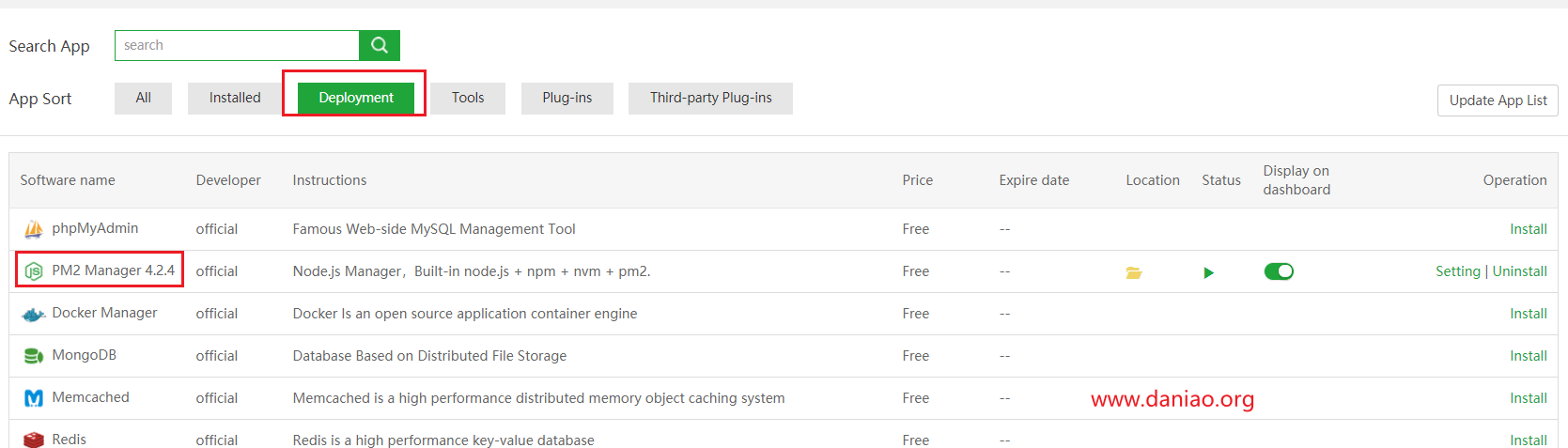Viewport: 1568px width, 448px height.
Task: Focus the Search App input field
Action: point(237,45)
